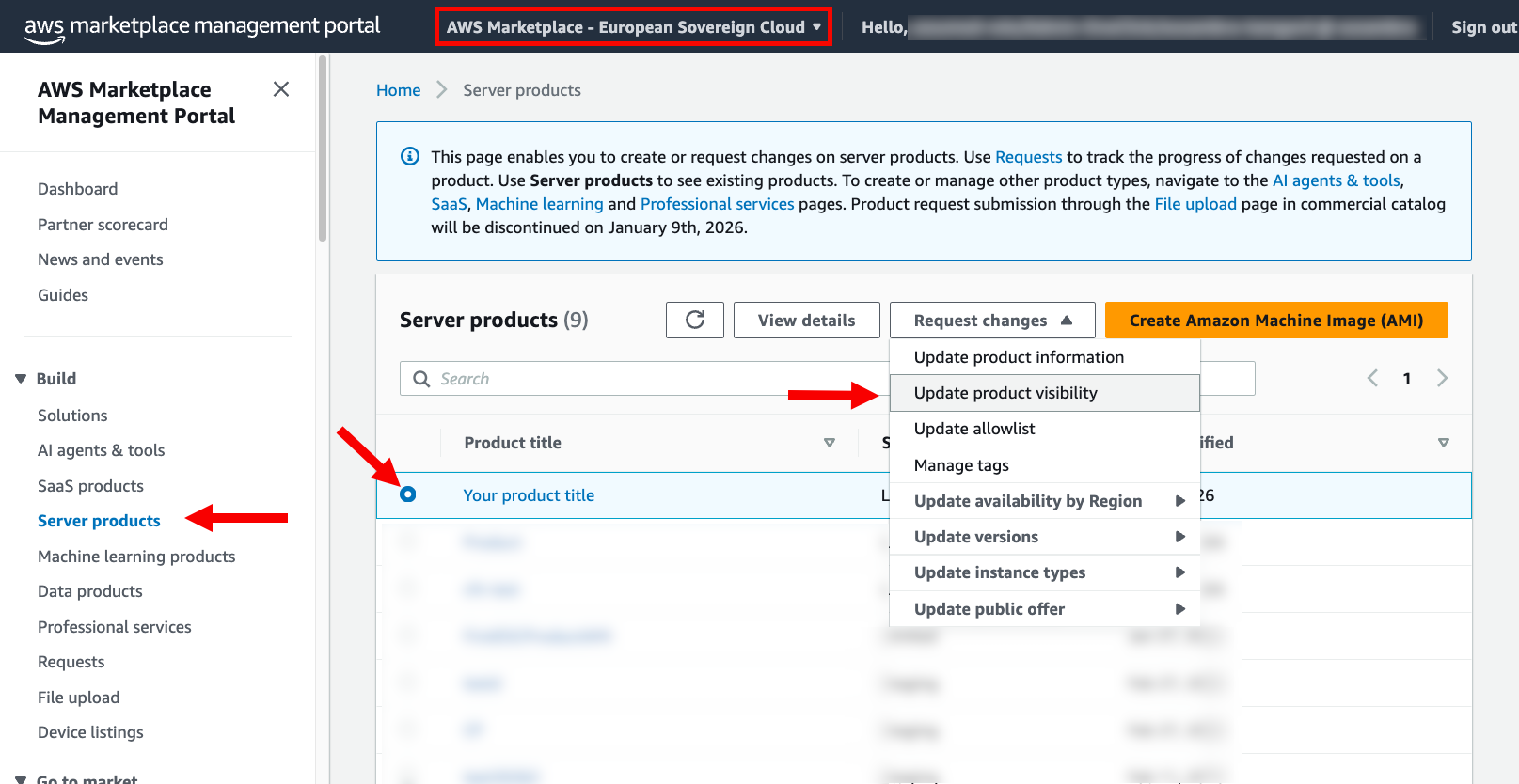The height and width of the screenshot is (784, 1519).
Task: Go to next page of results
Action: coord(1442,378)
